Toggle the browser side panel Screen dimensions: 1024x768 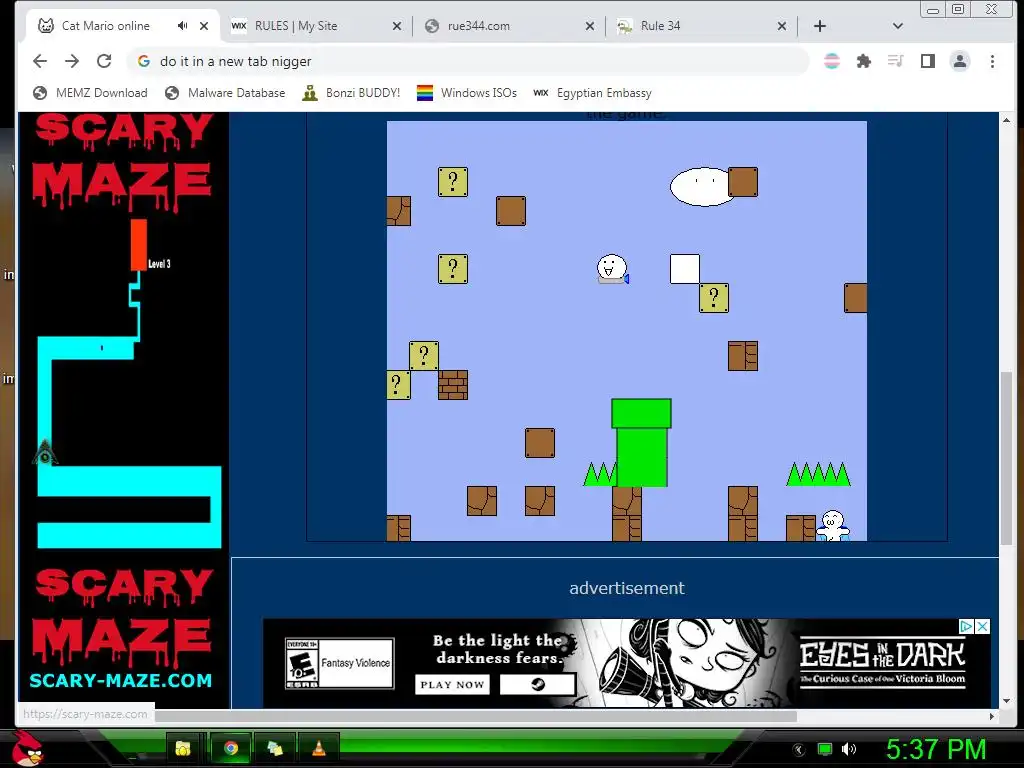[927, 61]
